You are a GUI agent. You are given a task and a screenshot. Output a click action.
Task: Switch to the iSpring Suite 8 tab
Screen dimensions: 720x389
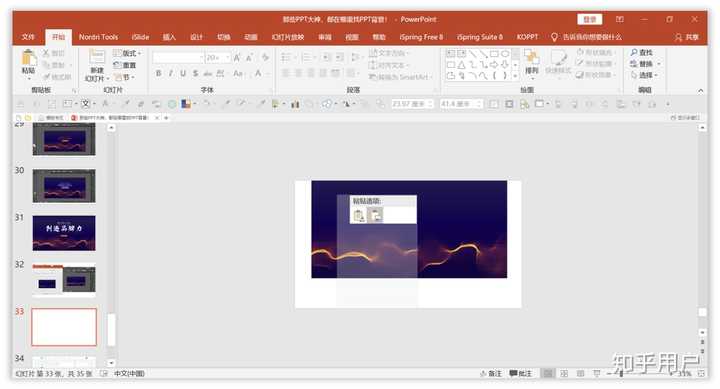(x=480, y=37)
